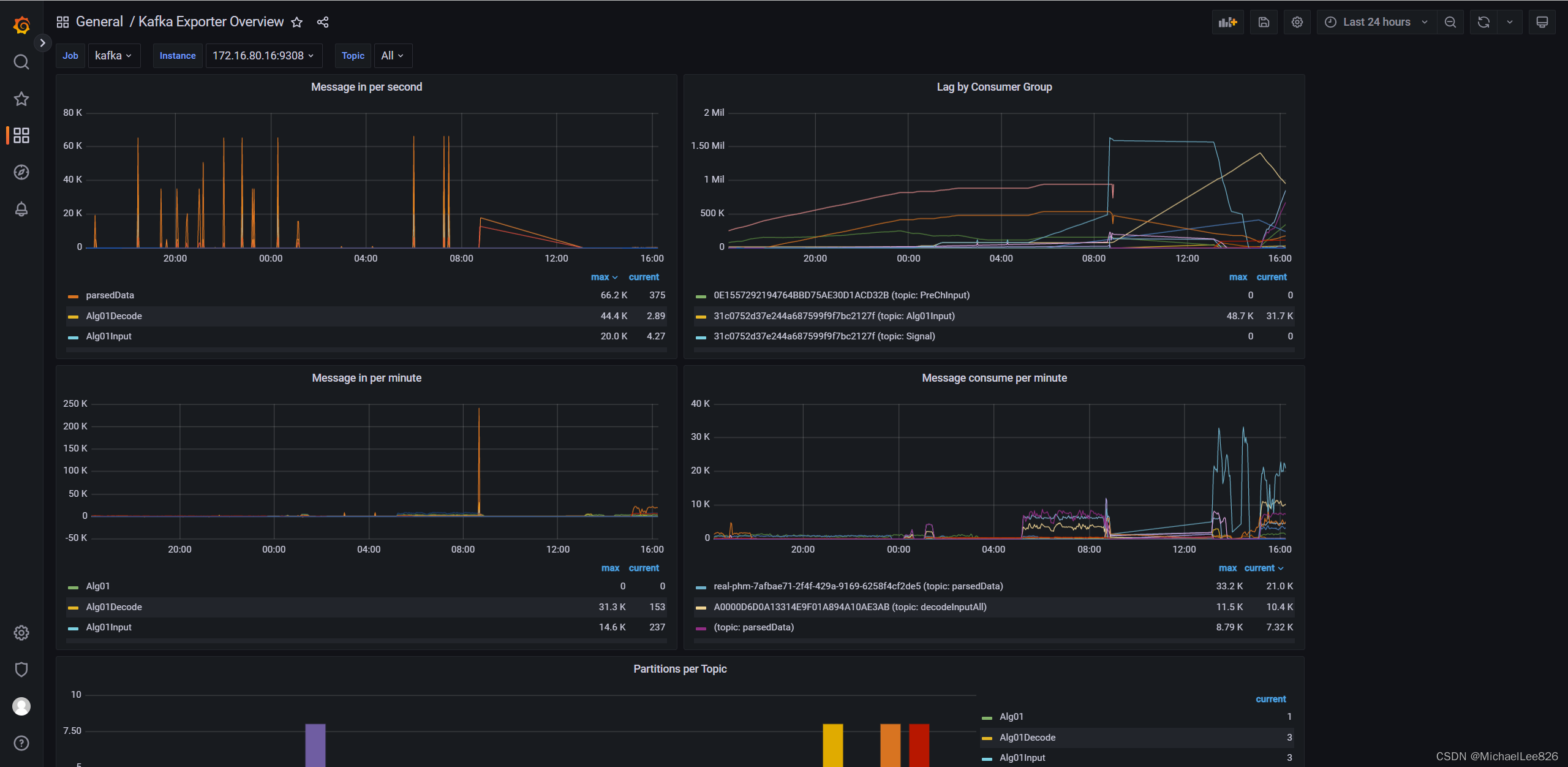This screenshot has height=767, width=1568.
Task: Open the Topic All dropdown
Action: point(393,56)
